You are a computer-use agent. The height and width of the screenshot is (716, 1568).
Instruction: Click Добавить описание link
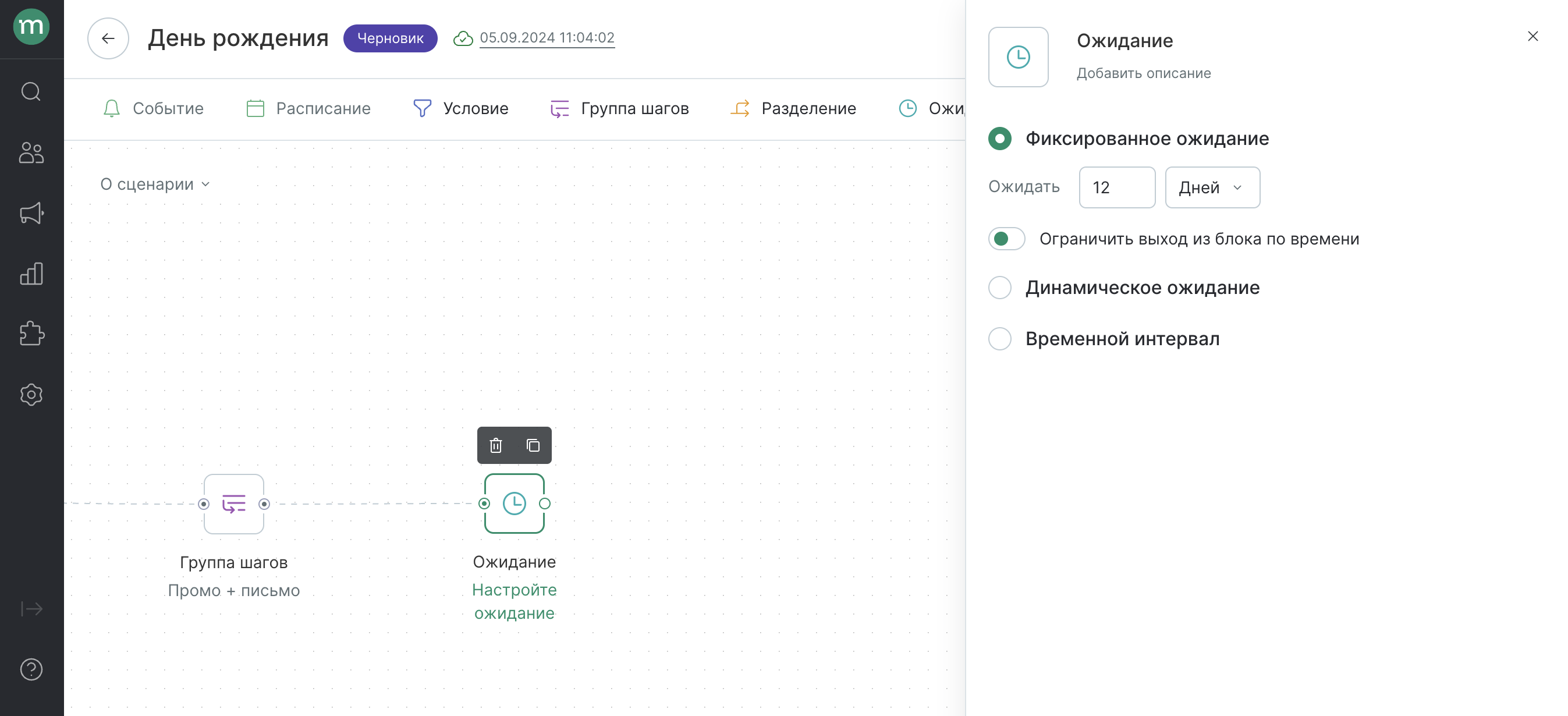[x=1143, y=73]
